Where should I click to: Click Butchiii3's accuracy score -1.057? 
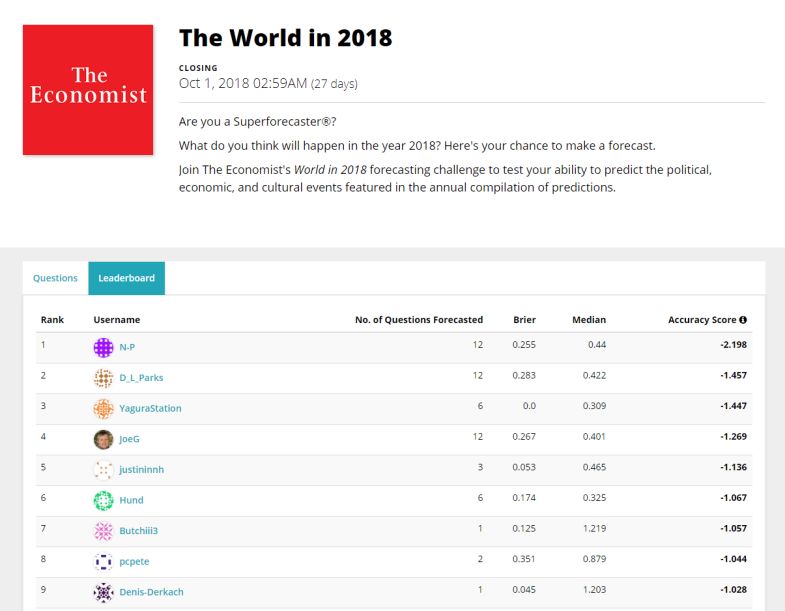733,528
